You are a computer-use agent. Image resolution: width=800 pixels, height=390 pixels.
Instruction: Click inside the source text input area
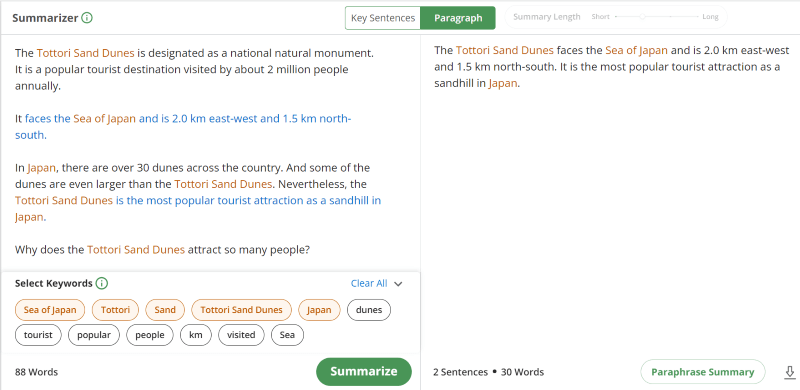(210, 152)
